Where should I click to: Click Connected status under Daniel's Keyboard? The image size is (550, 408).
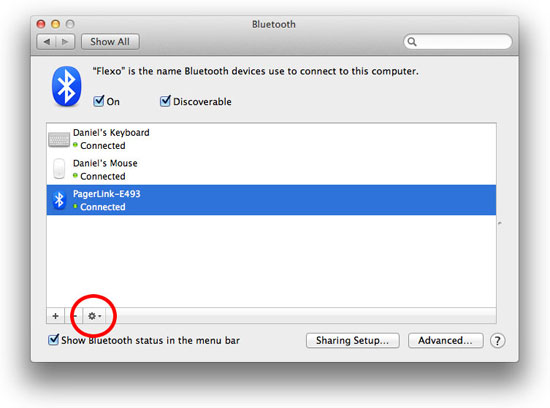coord(102,146)
